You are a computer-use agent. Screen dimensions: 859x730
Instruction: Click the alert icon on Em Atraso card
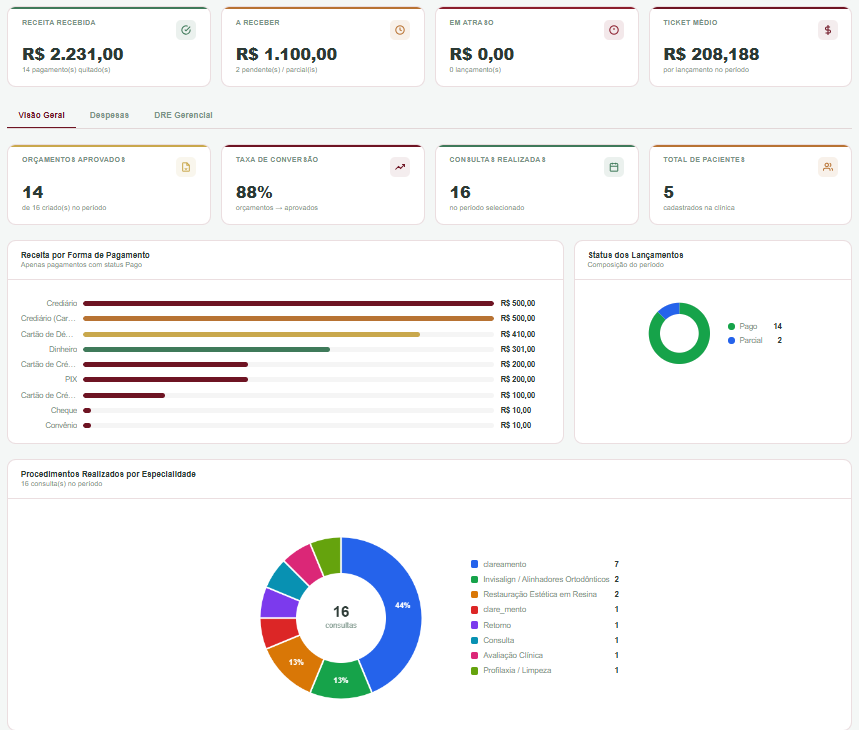click(614, 30)
